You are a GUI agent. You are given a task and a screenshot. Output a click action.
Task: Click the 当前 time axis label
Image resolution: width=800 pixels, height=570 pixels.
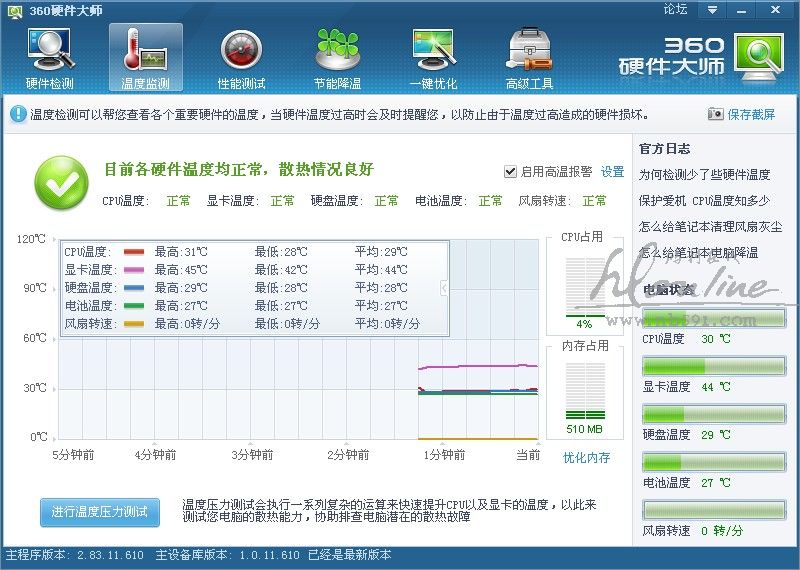528,455
